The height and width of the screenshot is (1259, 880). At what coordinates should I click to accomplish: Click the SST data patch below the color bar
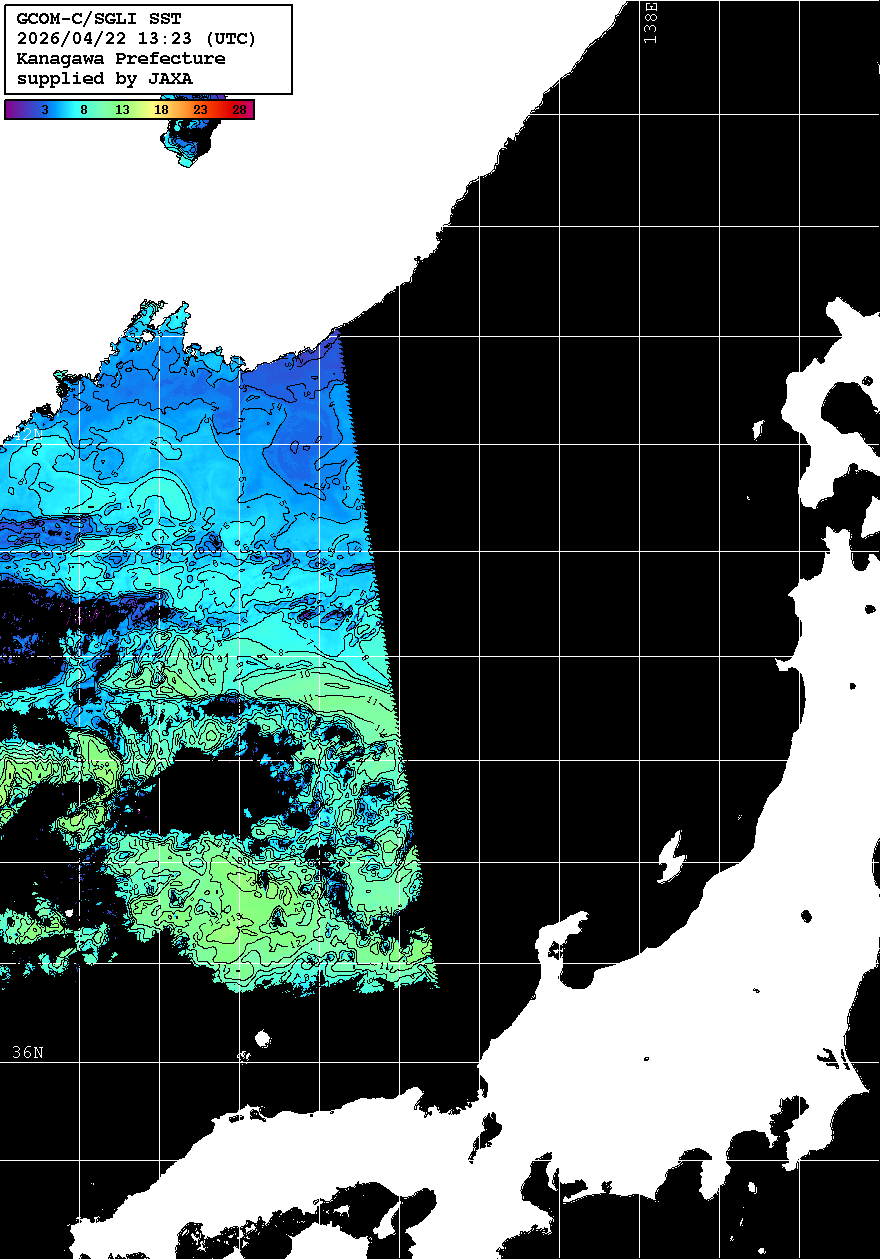190,142
